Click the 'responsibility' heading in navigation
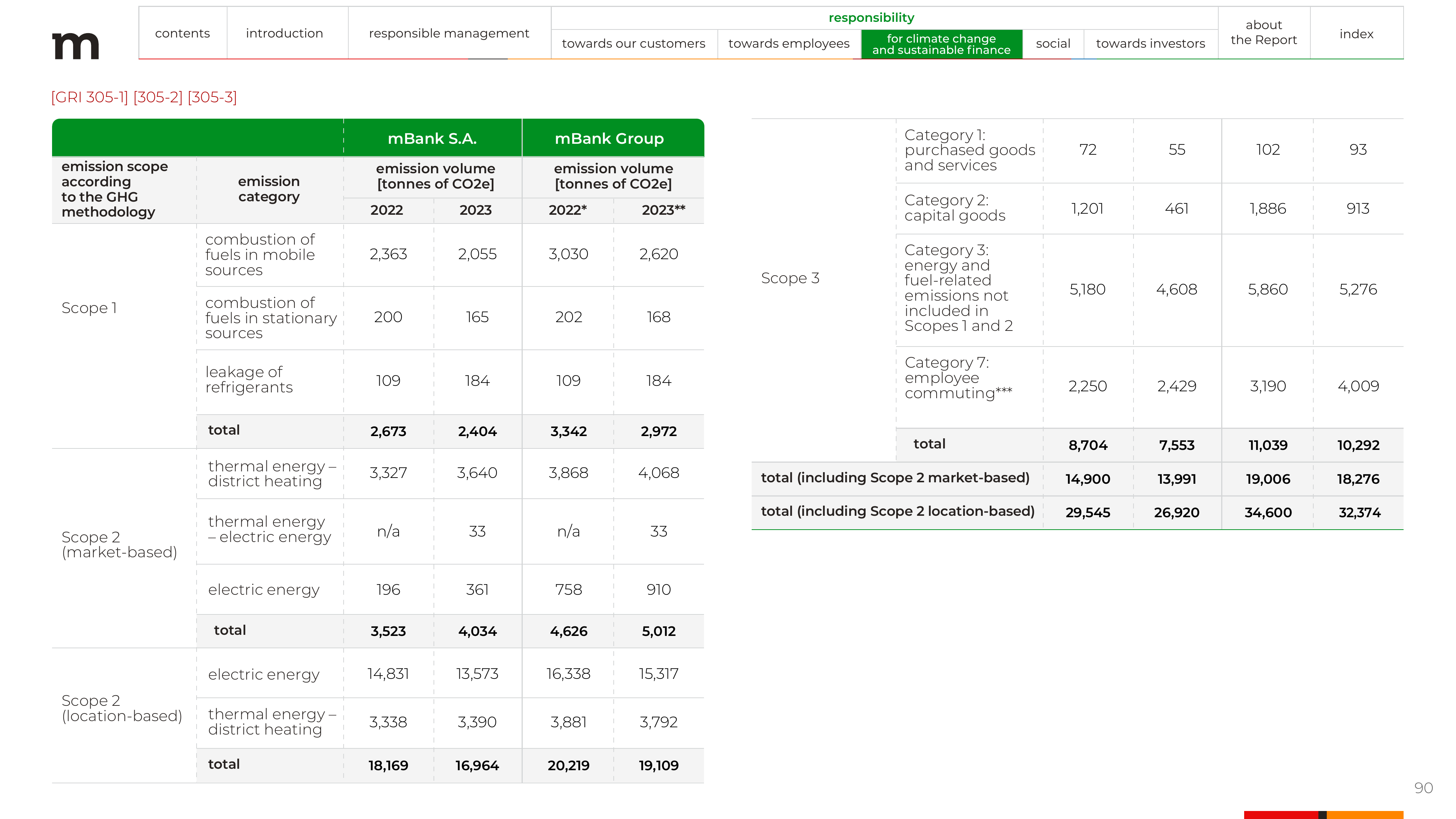 pos(871,17)
